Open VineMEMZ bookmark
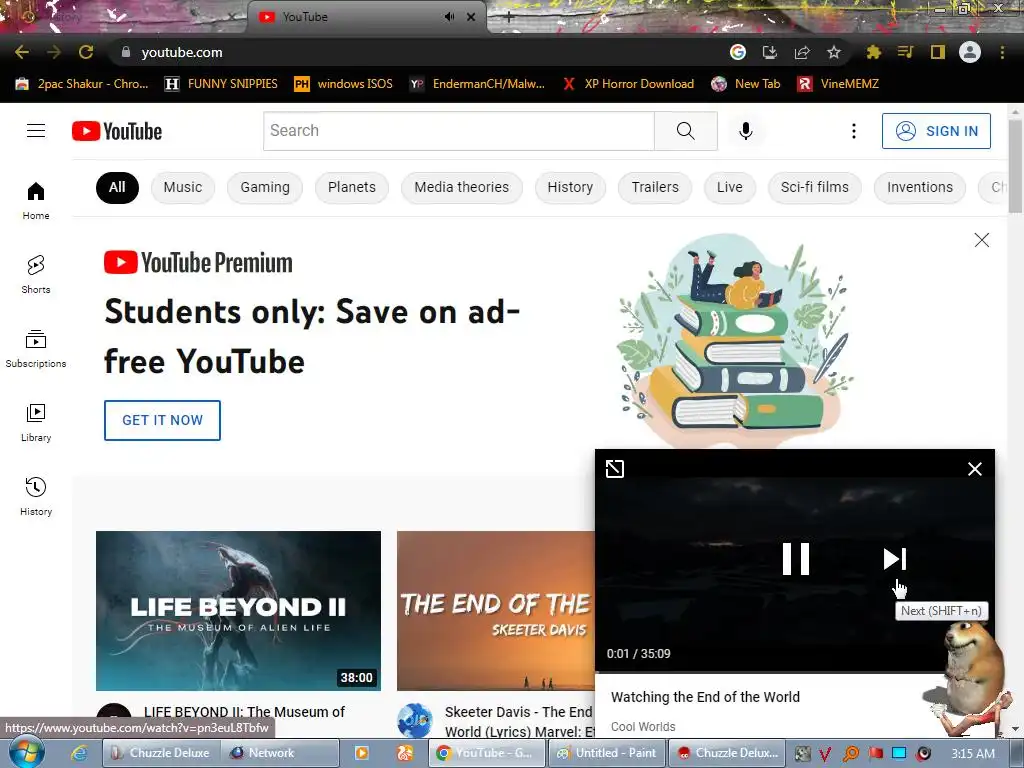1024x768 pixels. click(x=839, y=84)
